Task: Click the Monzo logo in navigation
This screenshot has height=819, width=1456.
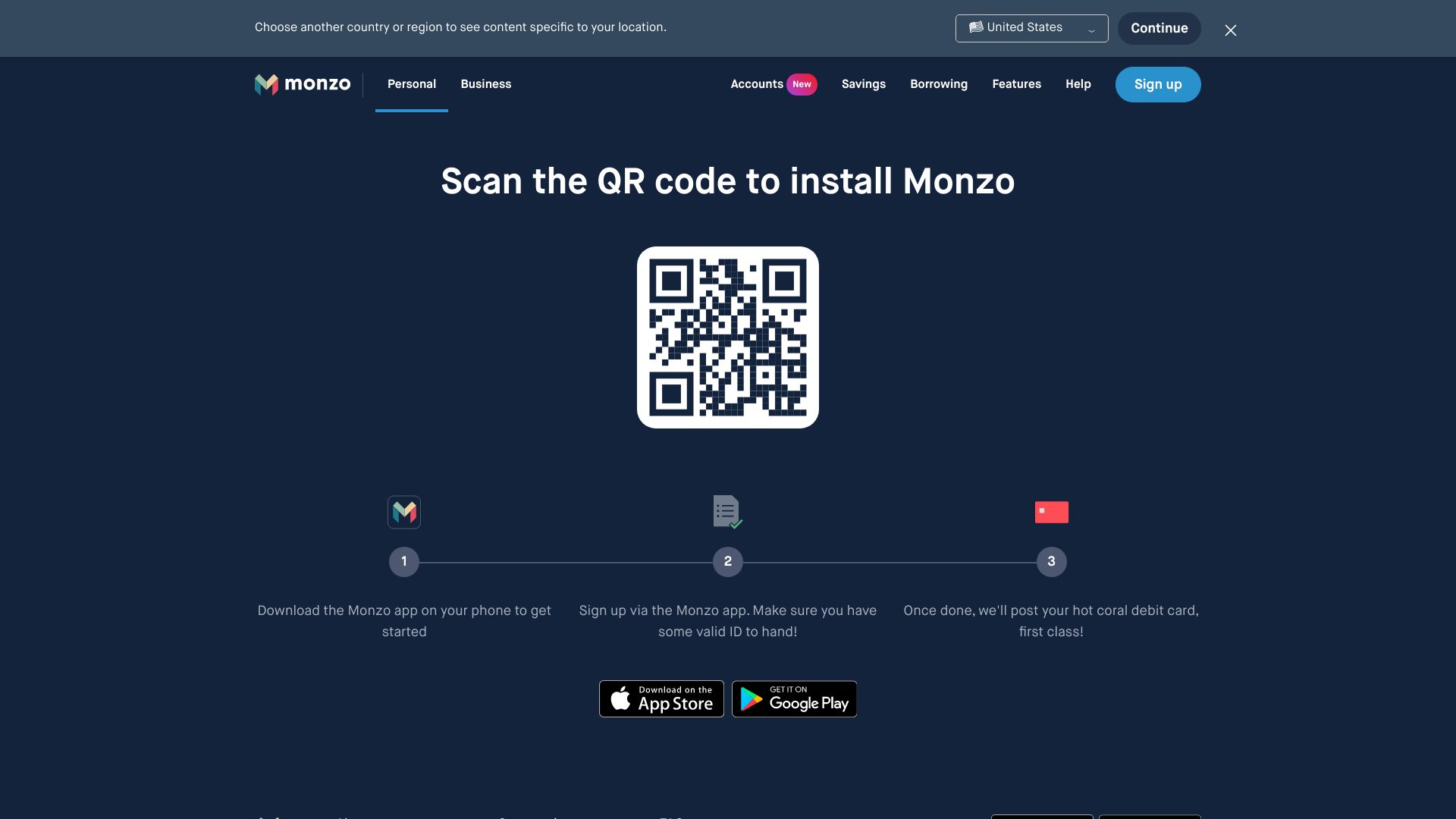Action: click(x=302, y=84)
